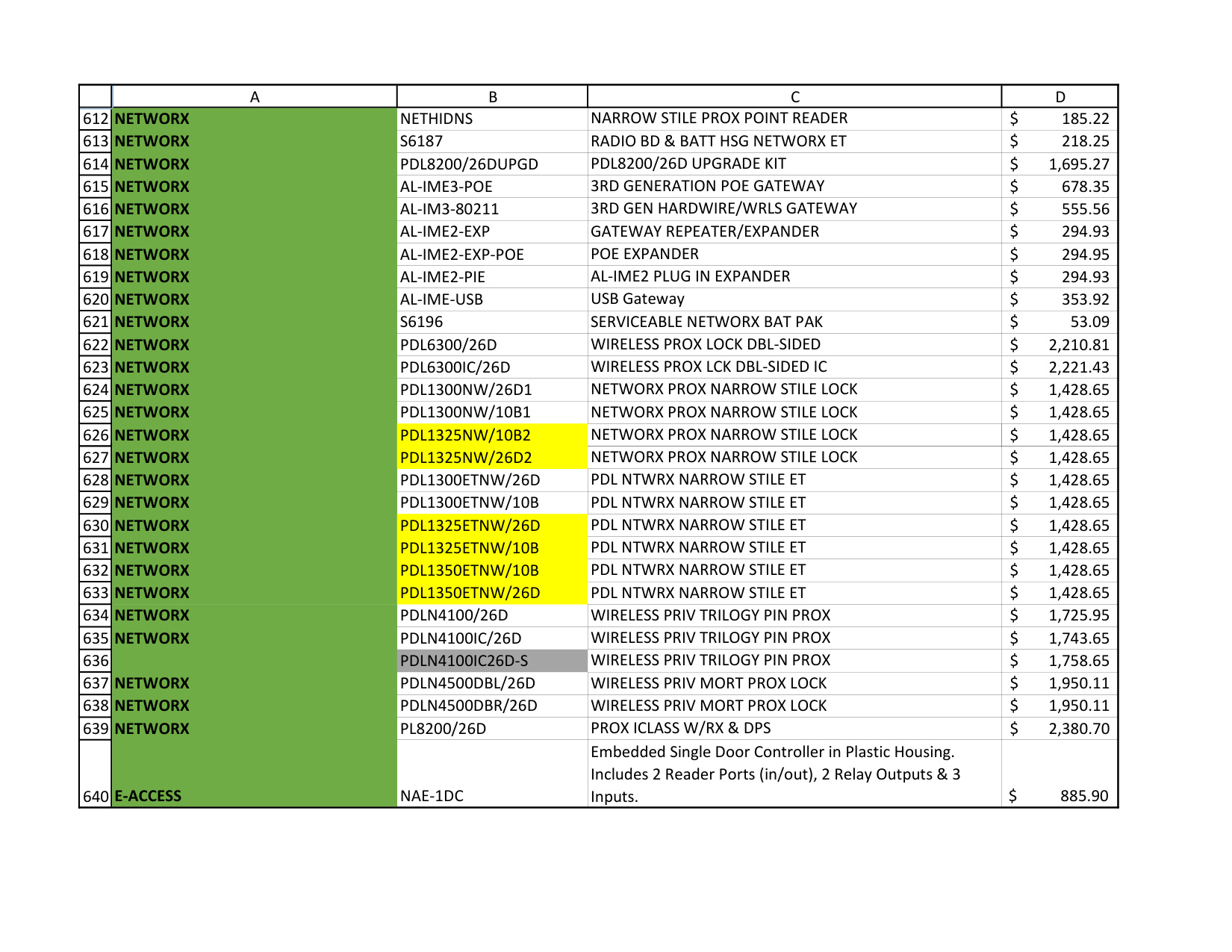
Task: Click cell AL-IM3-80211
Action: [x=493, y=209]
